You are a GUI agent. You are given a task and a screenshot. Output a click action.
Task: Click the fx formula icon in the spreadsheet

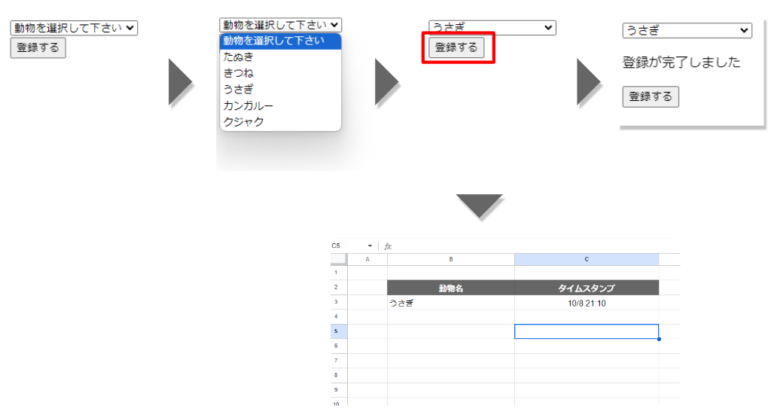(x=388, y=246)
